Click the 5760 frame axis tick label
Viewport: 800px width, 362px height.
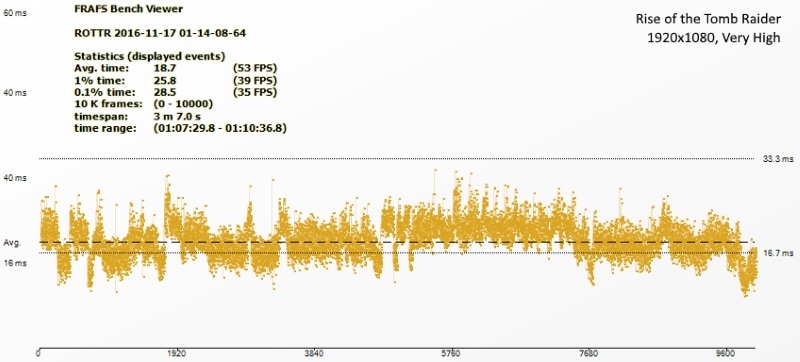tap(451, 353)
